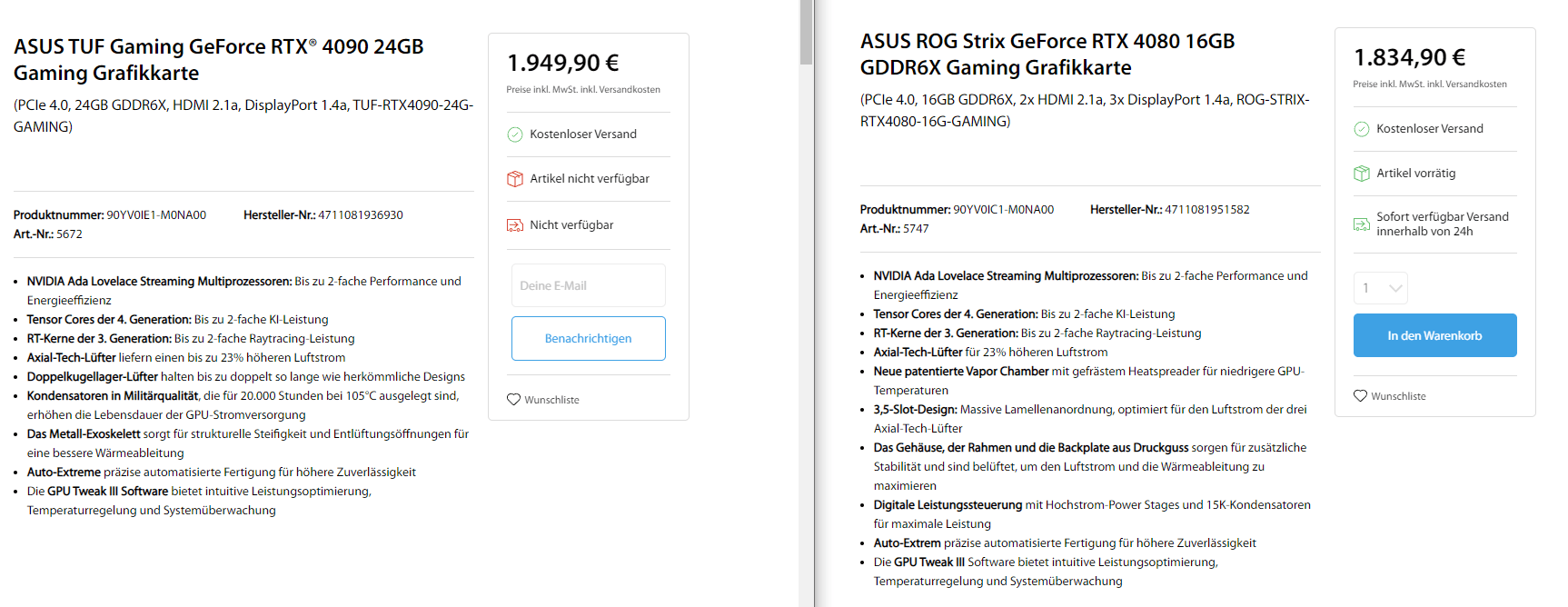Viewport: 1568px width, 607px height.
Task: Click the green checkmark icon for RTX 4080 free shipping
Action: coord(1361,129)
